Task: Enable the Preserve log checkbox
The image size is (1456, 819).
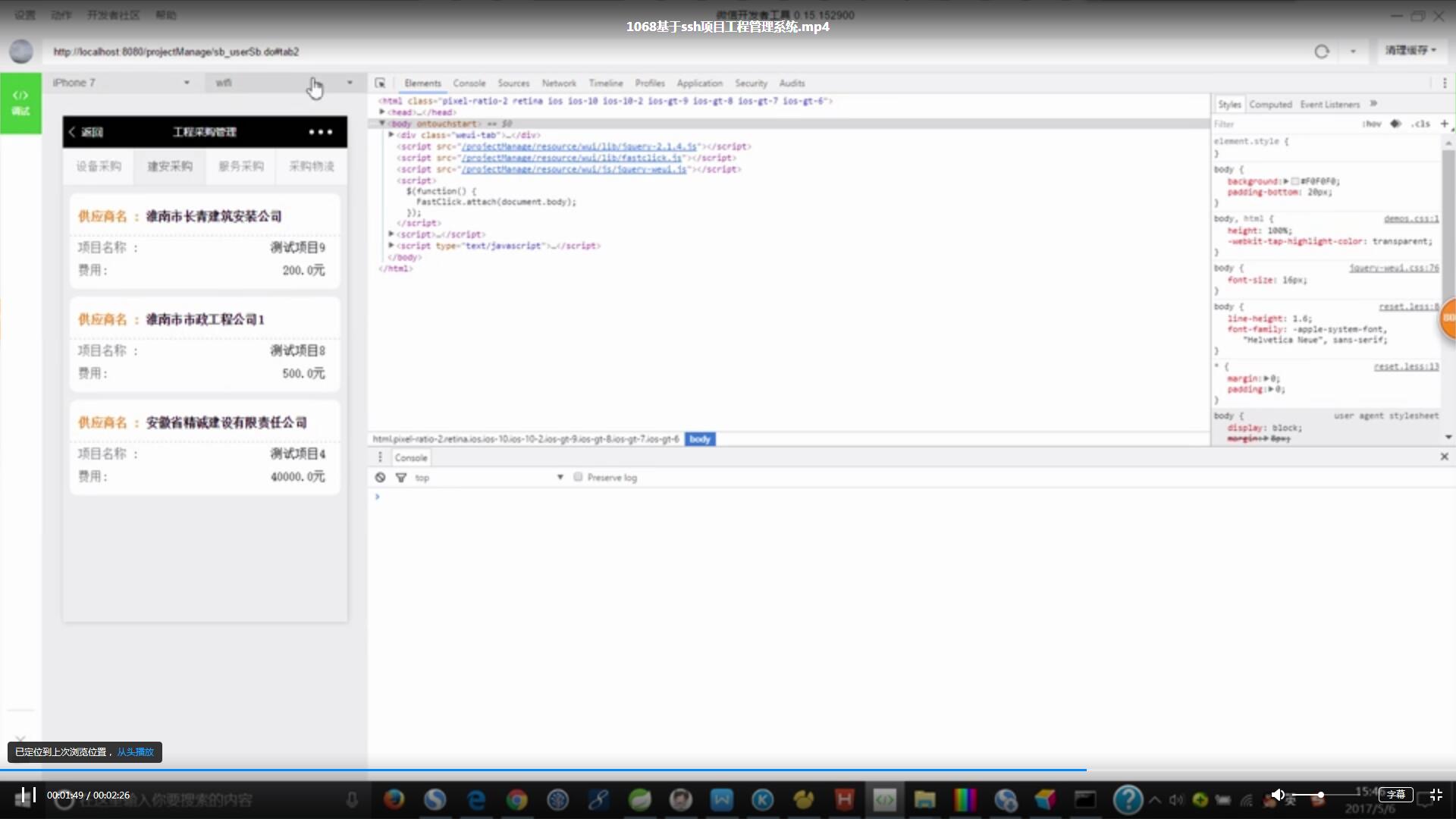Action: [578, 477]
